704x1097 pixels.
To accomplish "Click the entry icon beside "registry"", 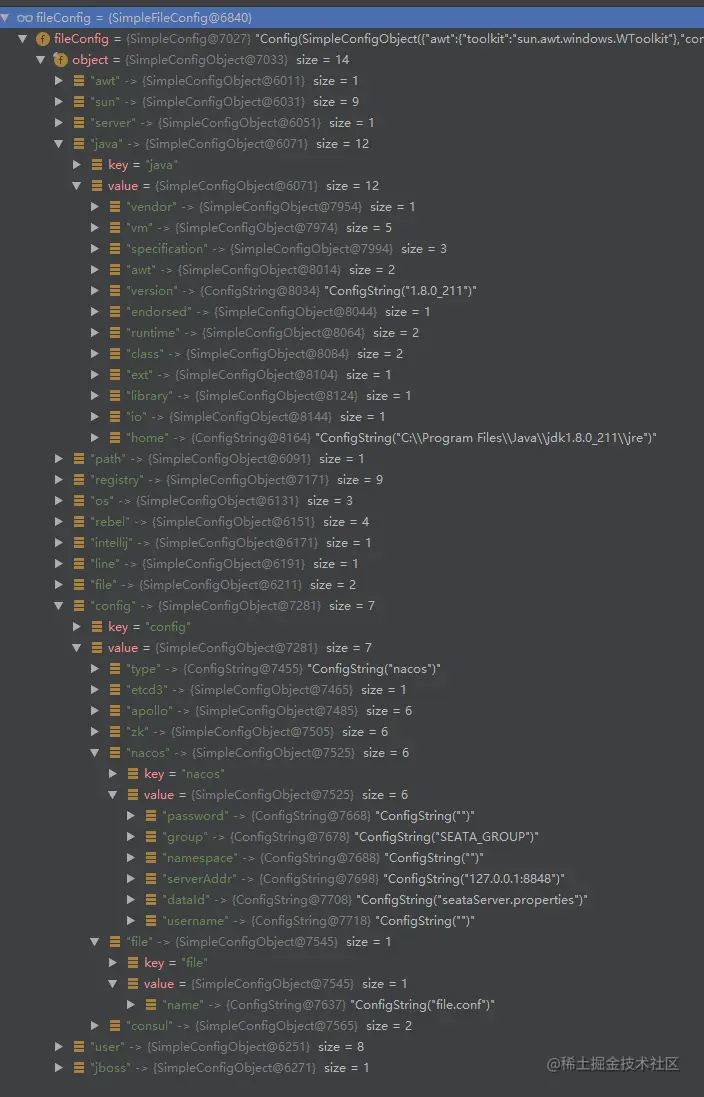I will pos(78,479).
